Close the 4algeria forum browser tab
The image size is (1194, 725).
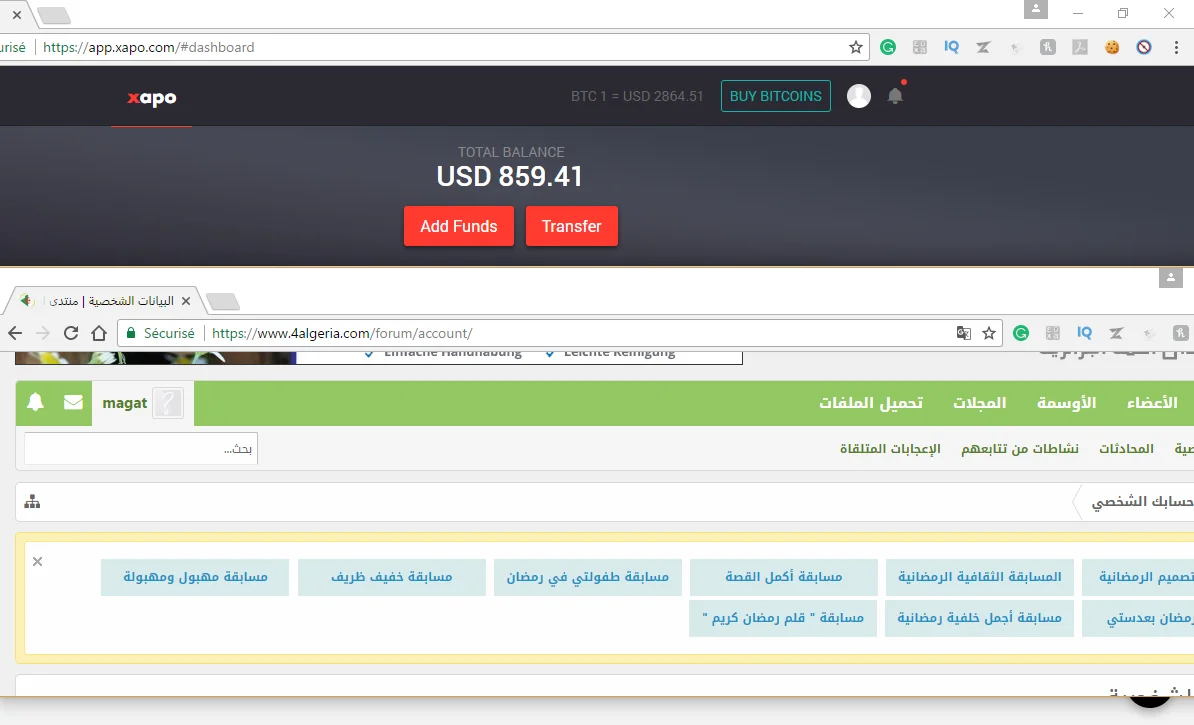(x=185, y=301)
